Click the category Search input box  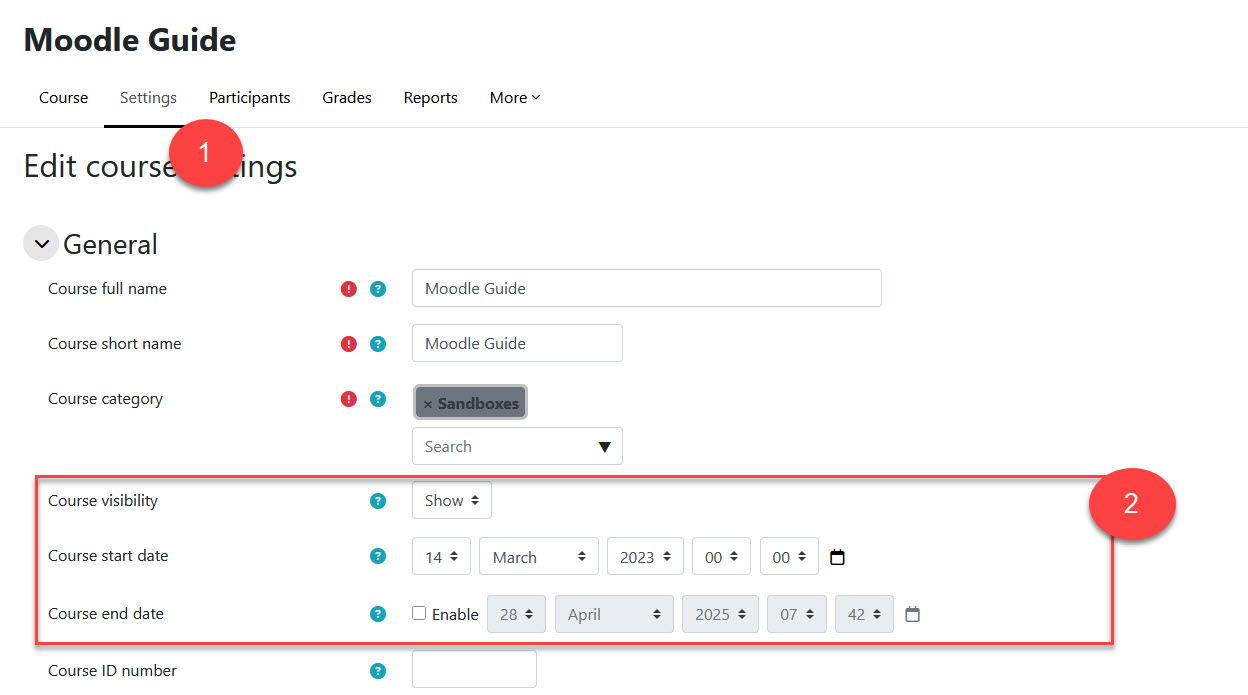[x=517, y=446]
